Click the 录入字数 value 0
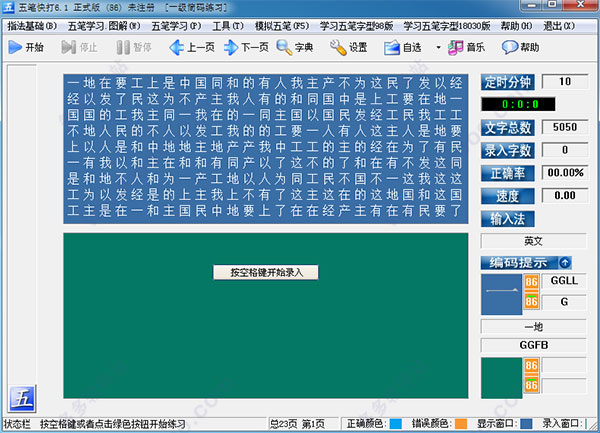 tap(565, 150)
